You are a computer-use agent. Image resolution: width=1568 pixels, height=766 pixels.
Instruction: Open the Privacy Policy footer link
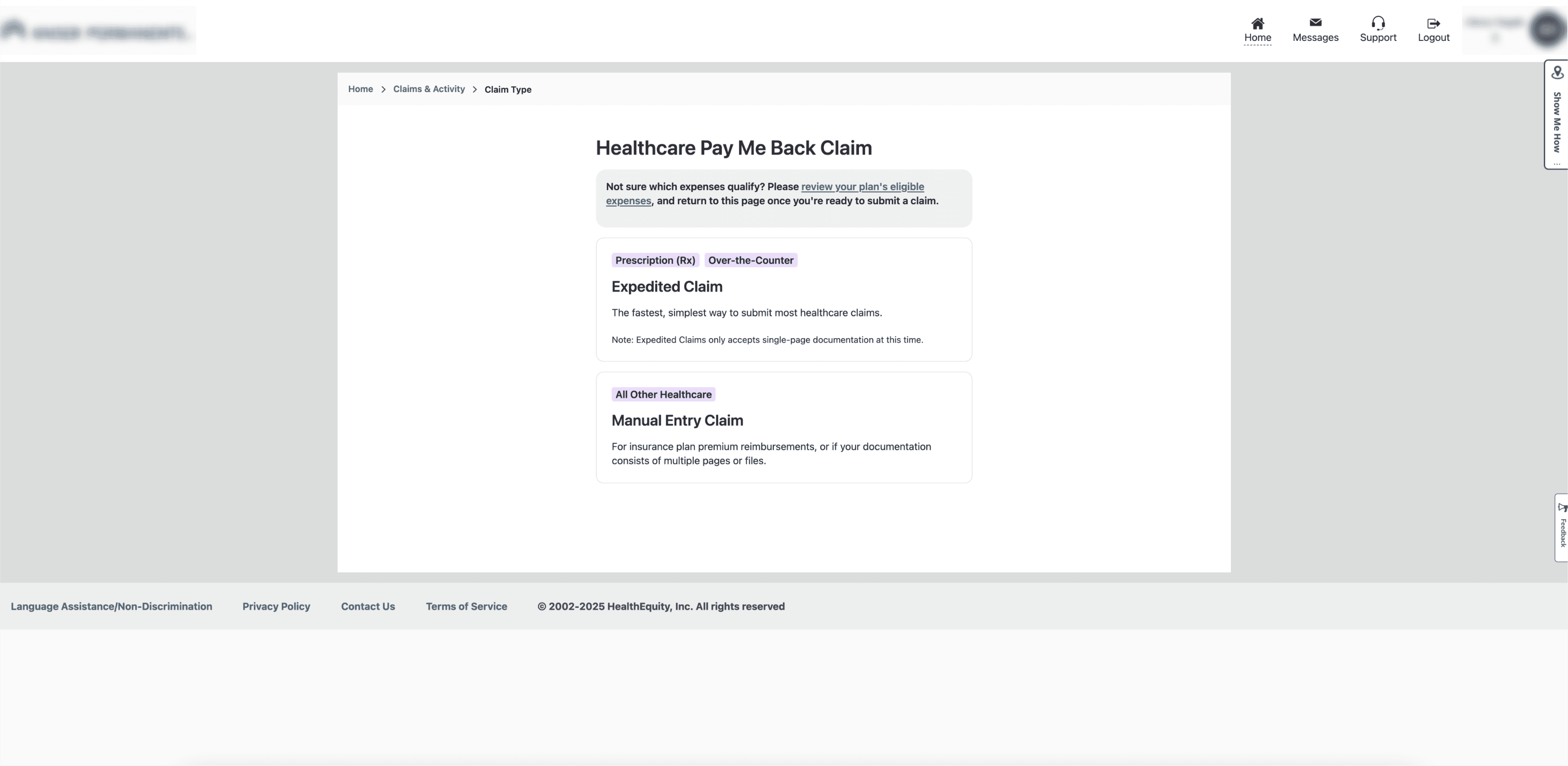(x=276, y=607)
